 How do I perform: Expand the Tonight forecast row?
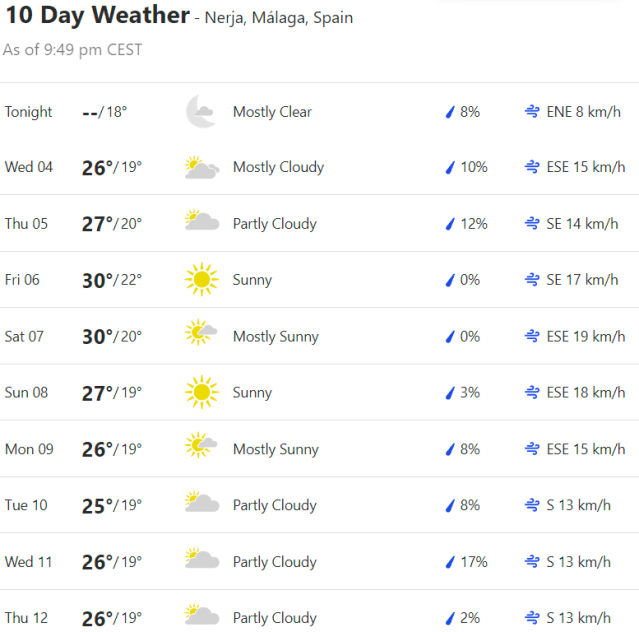coord(320,112)
